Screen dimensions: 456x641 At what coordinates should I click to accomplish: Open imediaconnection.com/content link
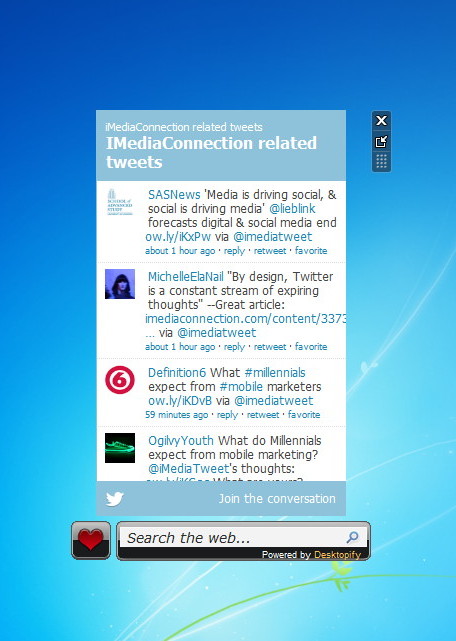[x=245, y=319]
